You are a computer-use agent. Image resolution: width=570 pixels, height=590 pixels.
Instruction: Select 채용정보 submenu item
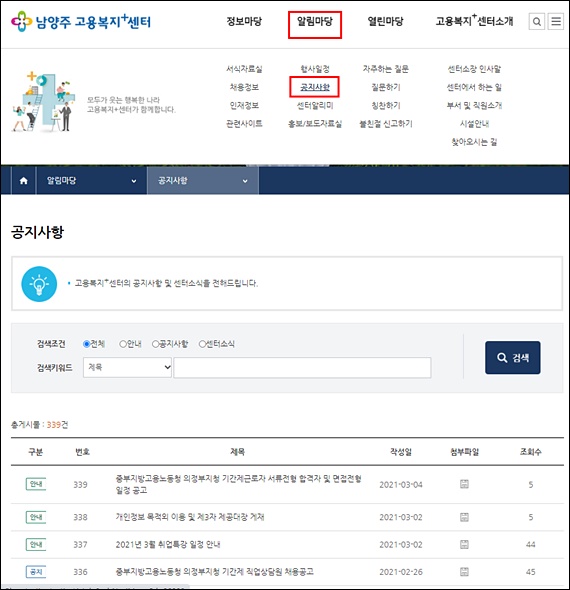[244, 87]
